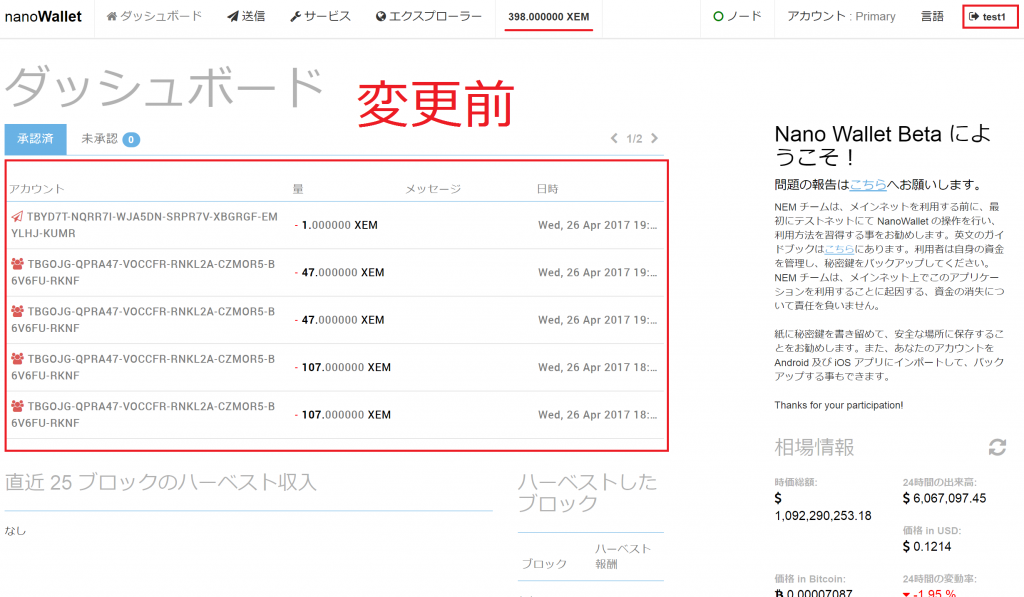Click market cap value $ 1,092,290,253.18

(x=823, y=507)
